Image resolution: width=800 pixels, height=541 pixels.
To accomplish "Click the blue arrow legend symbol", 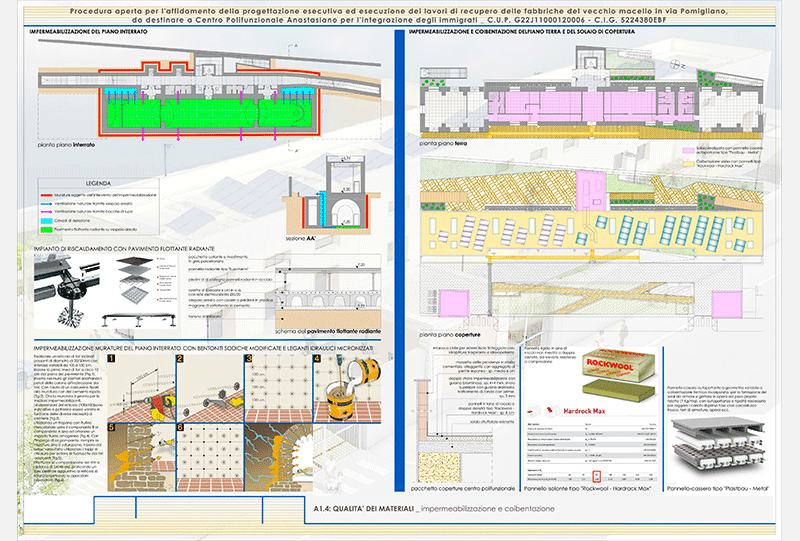I will (x=46, y=203).
